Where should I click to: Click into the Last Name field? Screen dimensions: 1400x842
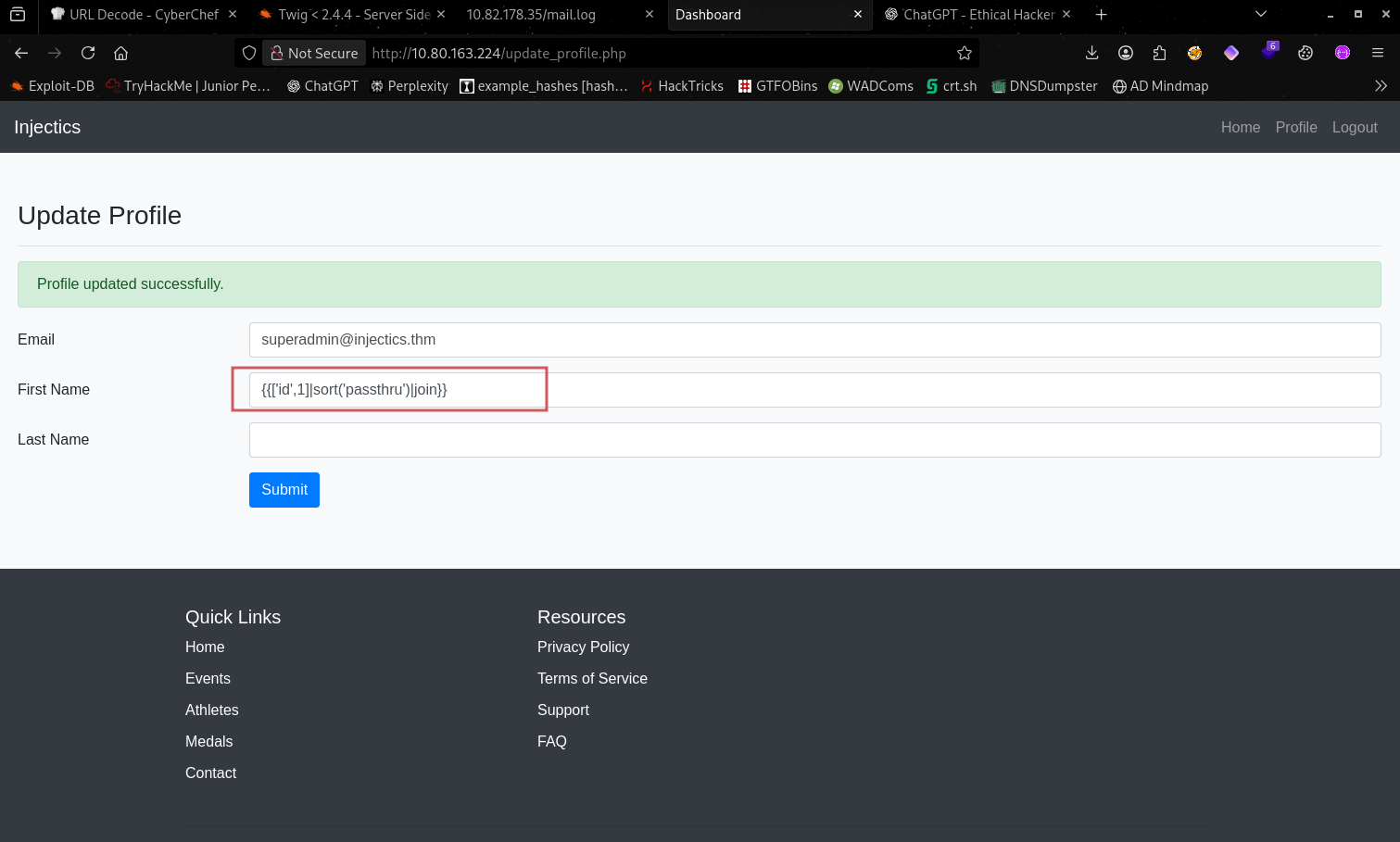[x=814, y=440]
